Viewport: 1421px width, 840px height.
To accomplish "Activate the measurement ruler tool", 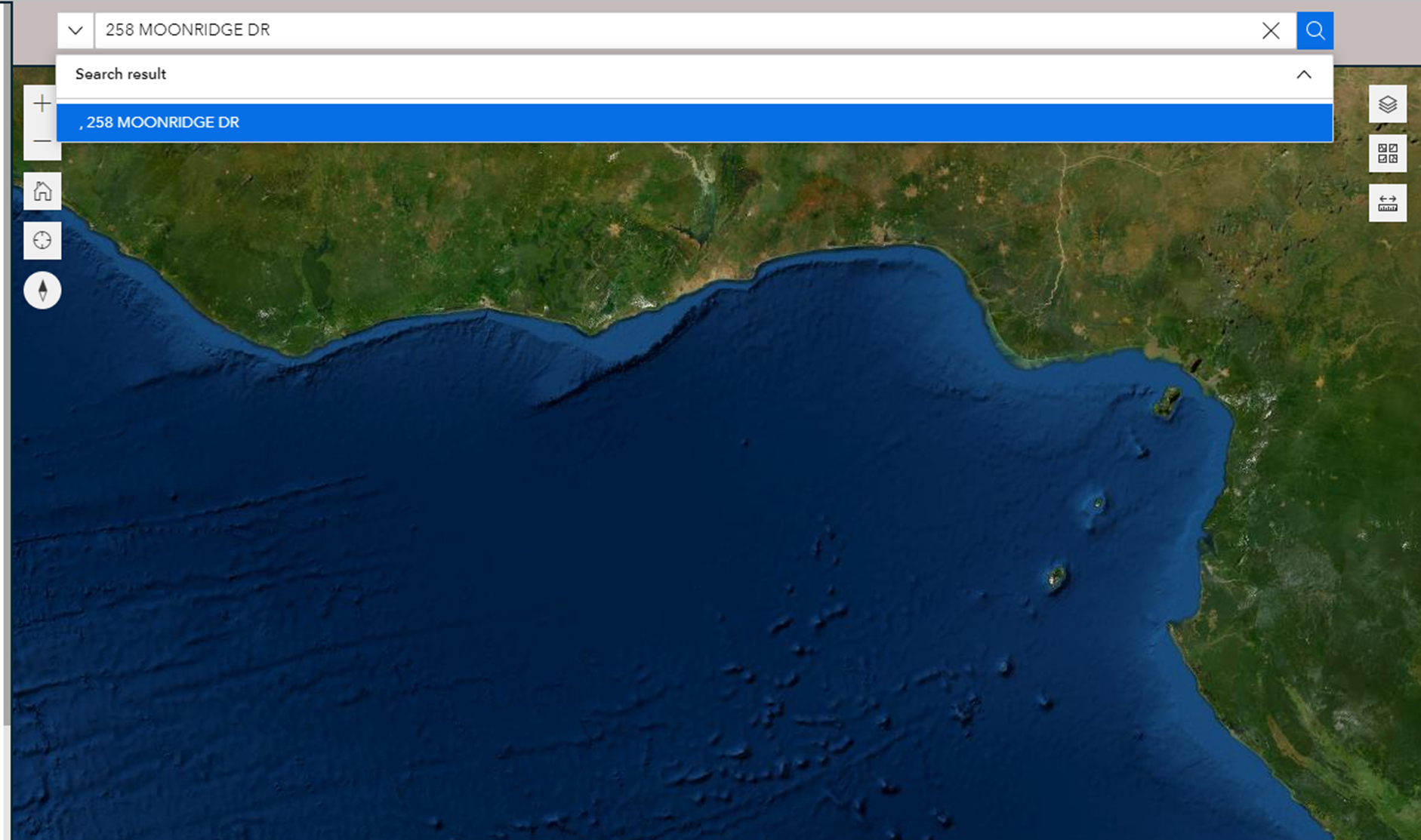I will tap(1388, 203).
